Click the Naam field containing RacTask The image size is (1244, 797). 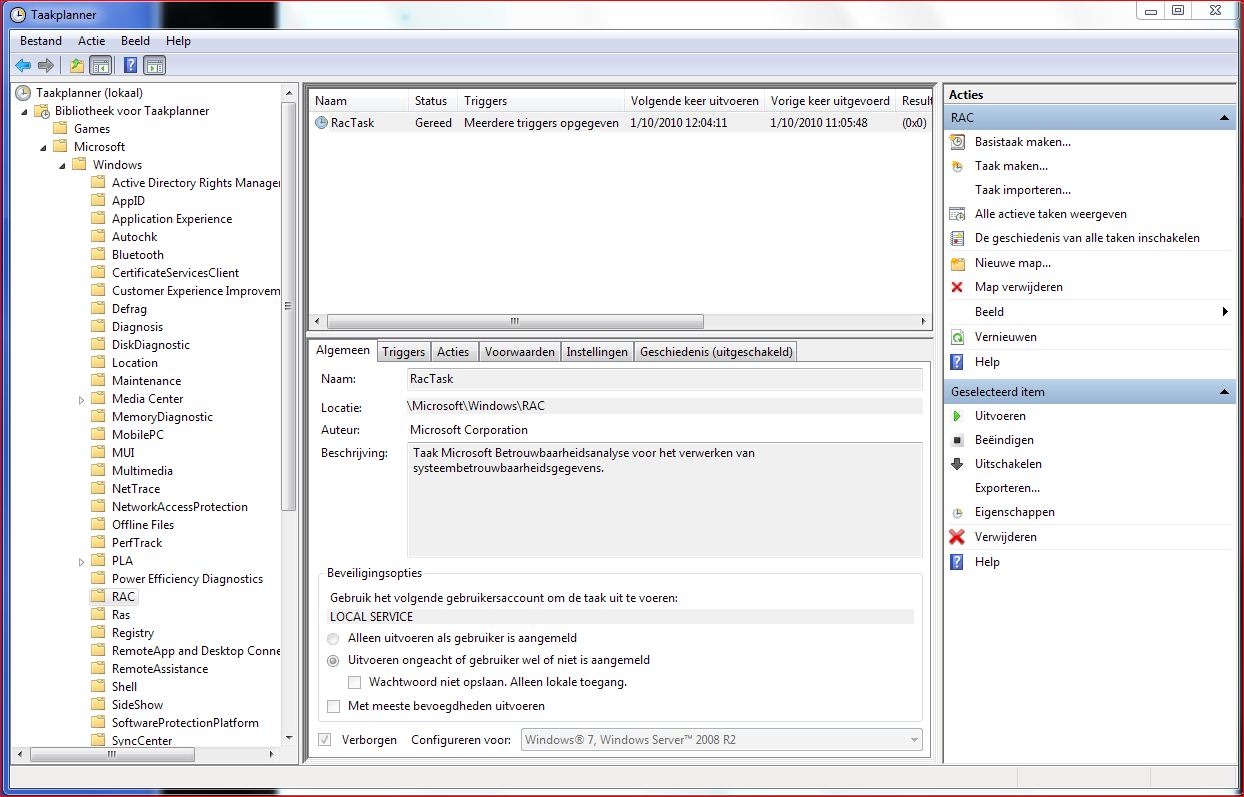664,379
